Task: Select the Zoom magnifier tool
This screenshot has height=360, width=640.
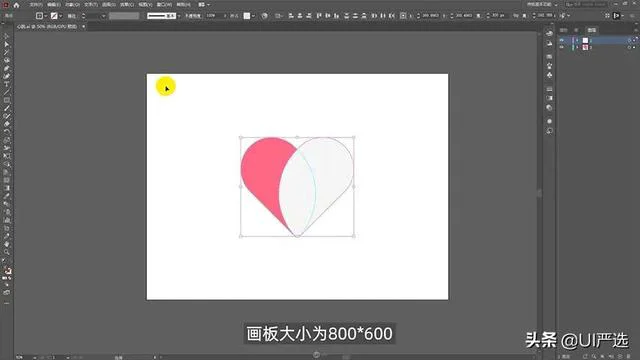Action: (7, 253)
